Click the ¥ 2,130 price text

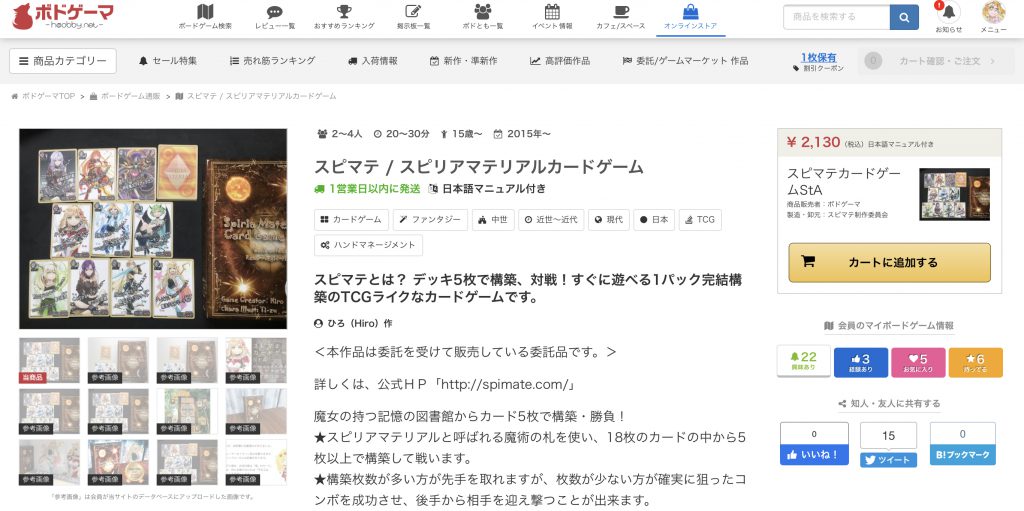pos(813,142)
